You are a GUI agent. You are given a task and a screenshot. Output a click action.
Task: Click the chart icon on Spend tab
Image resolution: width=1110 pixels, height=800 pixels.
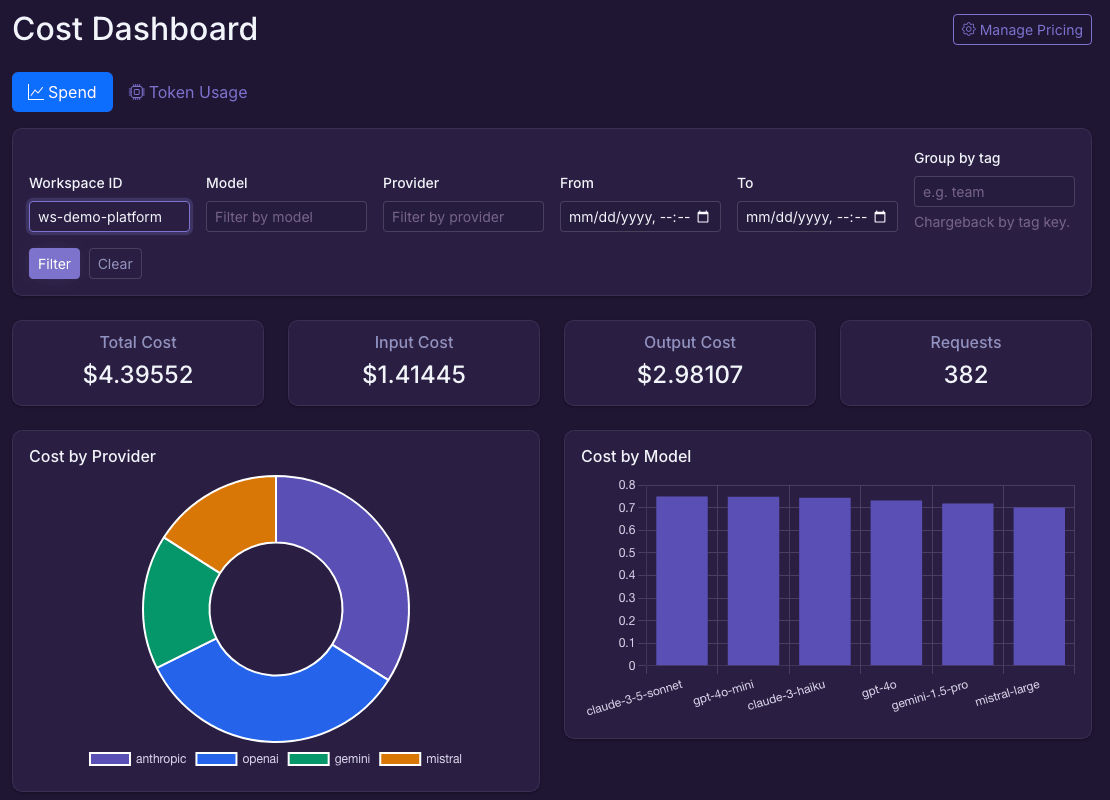[x=35, y=92]
